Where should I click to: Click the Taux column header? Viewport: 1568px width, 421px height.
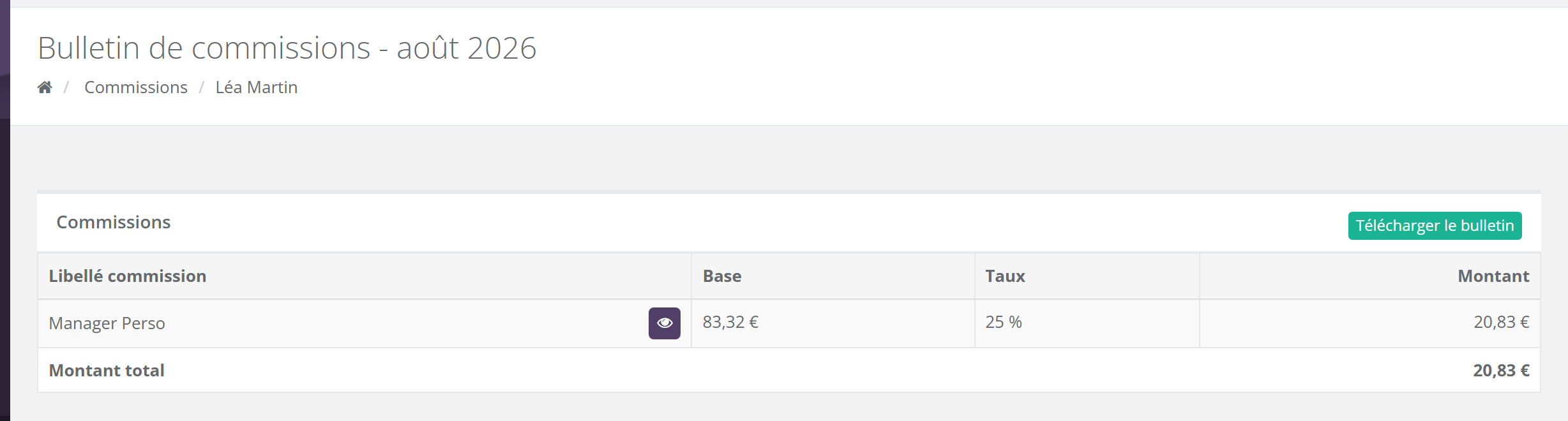pos(1005,276)
